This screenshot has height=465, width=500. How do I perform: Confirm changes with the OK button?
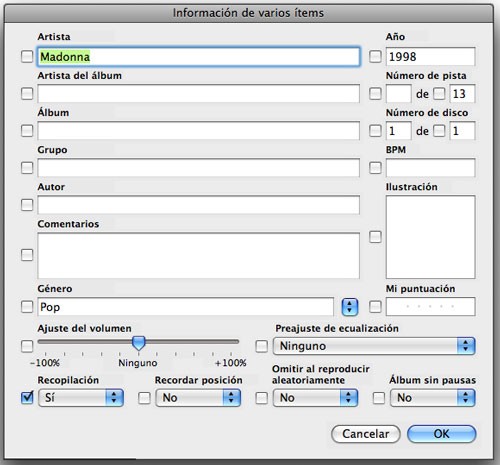pyautogui.click(x=442, y=434)
